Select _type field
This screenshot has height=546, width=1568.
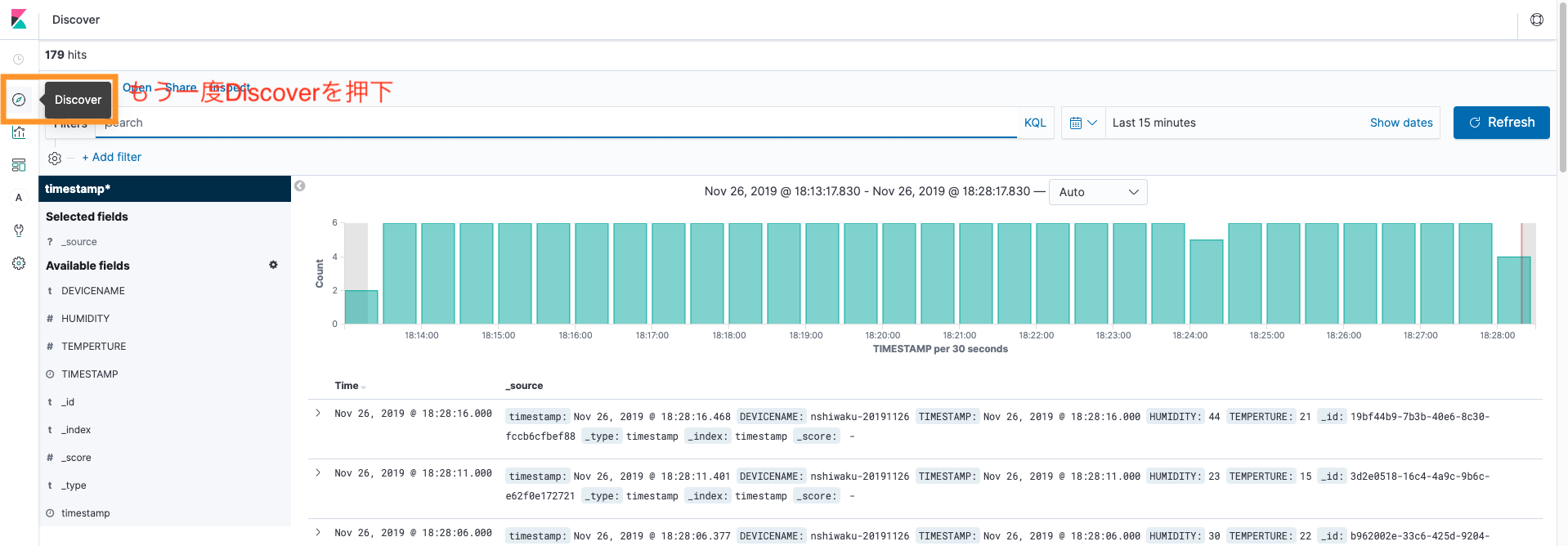(x=74, y=486)
